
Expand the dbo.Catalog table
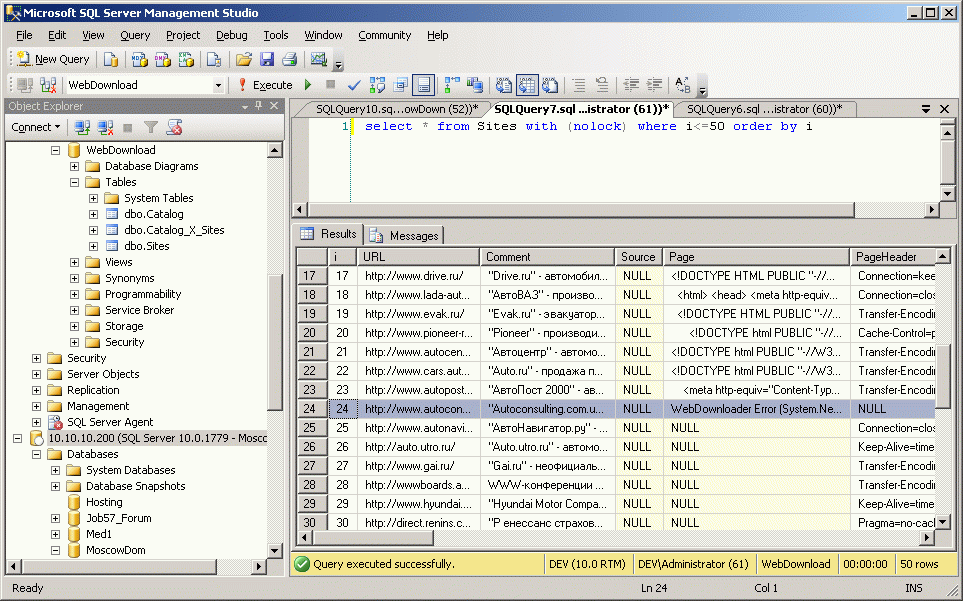93,214
